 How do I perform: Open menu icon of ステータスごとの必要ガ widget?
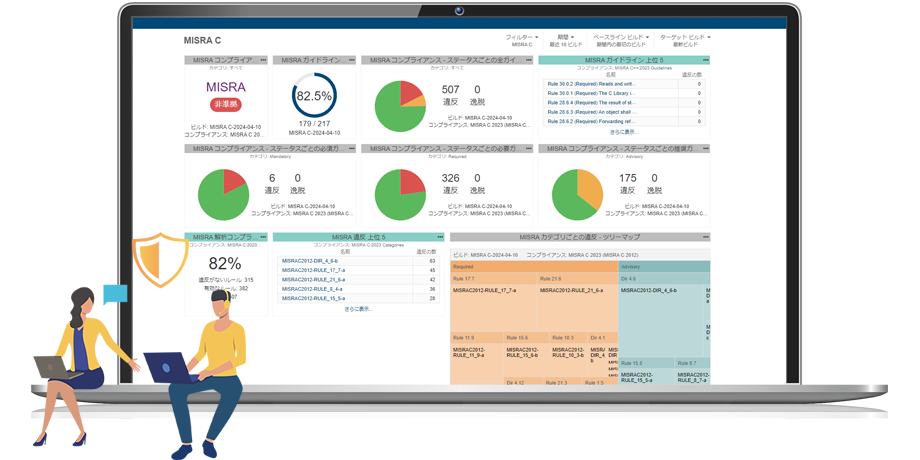pos(529,149)
